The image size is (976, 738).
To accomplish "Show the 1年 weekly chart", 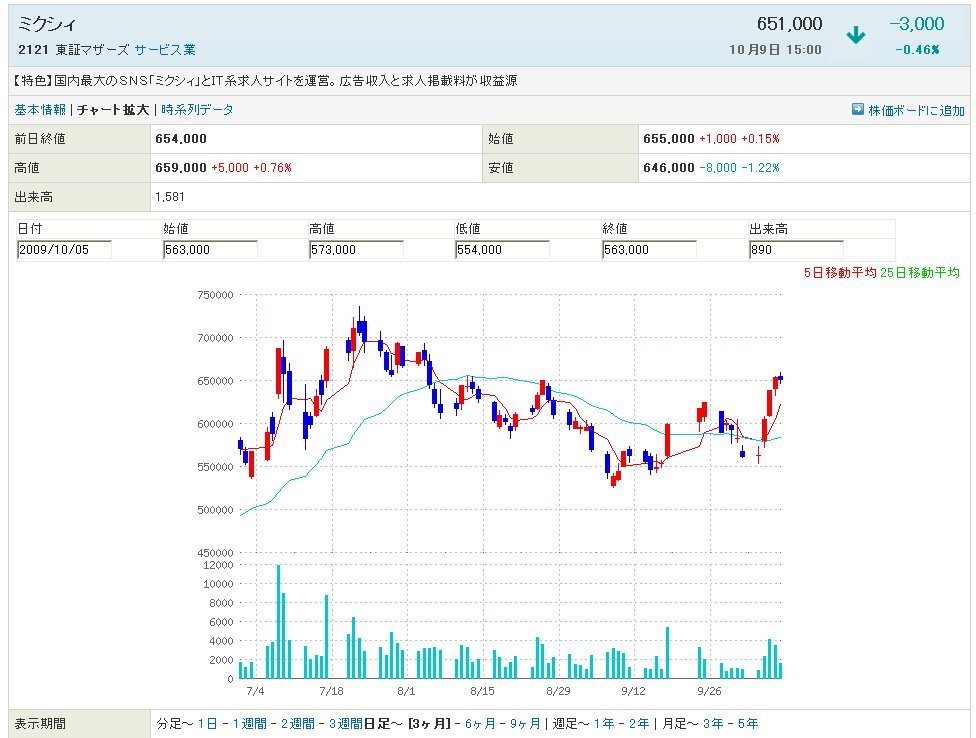I will [x=604, y=723].
